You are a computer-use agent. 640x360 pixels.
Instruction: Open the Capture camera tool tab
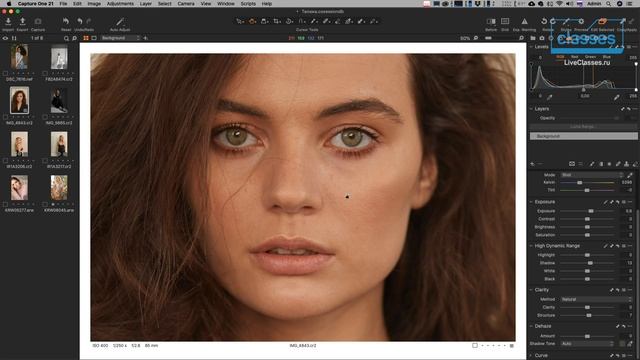pos(542,38)
